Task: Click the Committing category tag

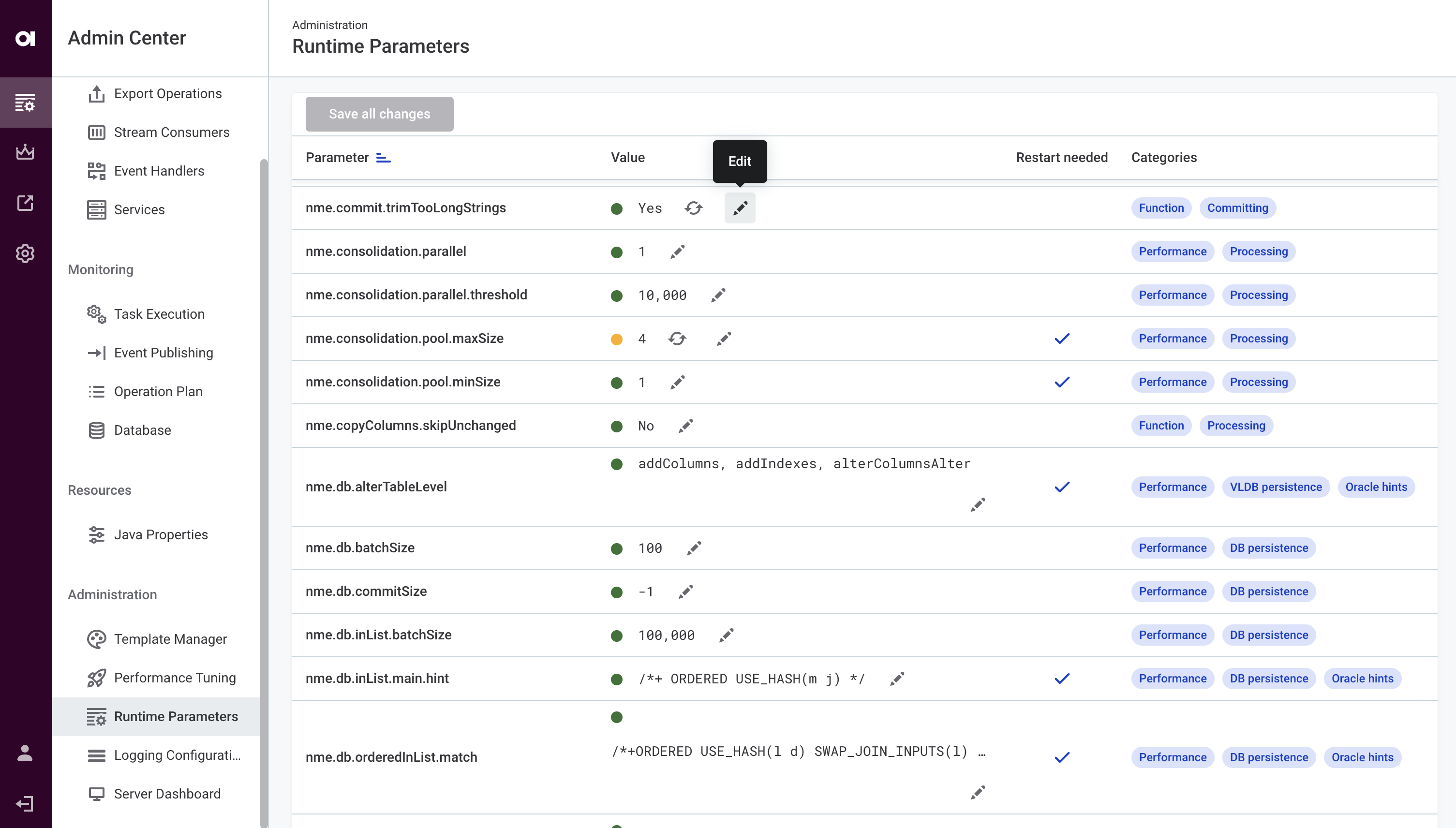Action: [x=1237, y=208]
